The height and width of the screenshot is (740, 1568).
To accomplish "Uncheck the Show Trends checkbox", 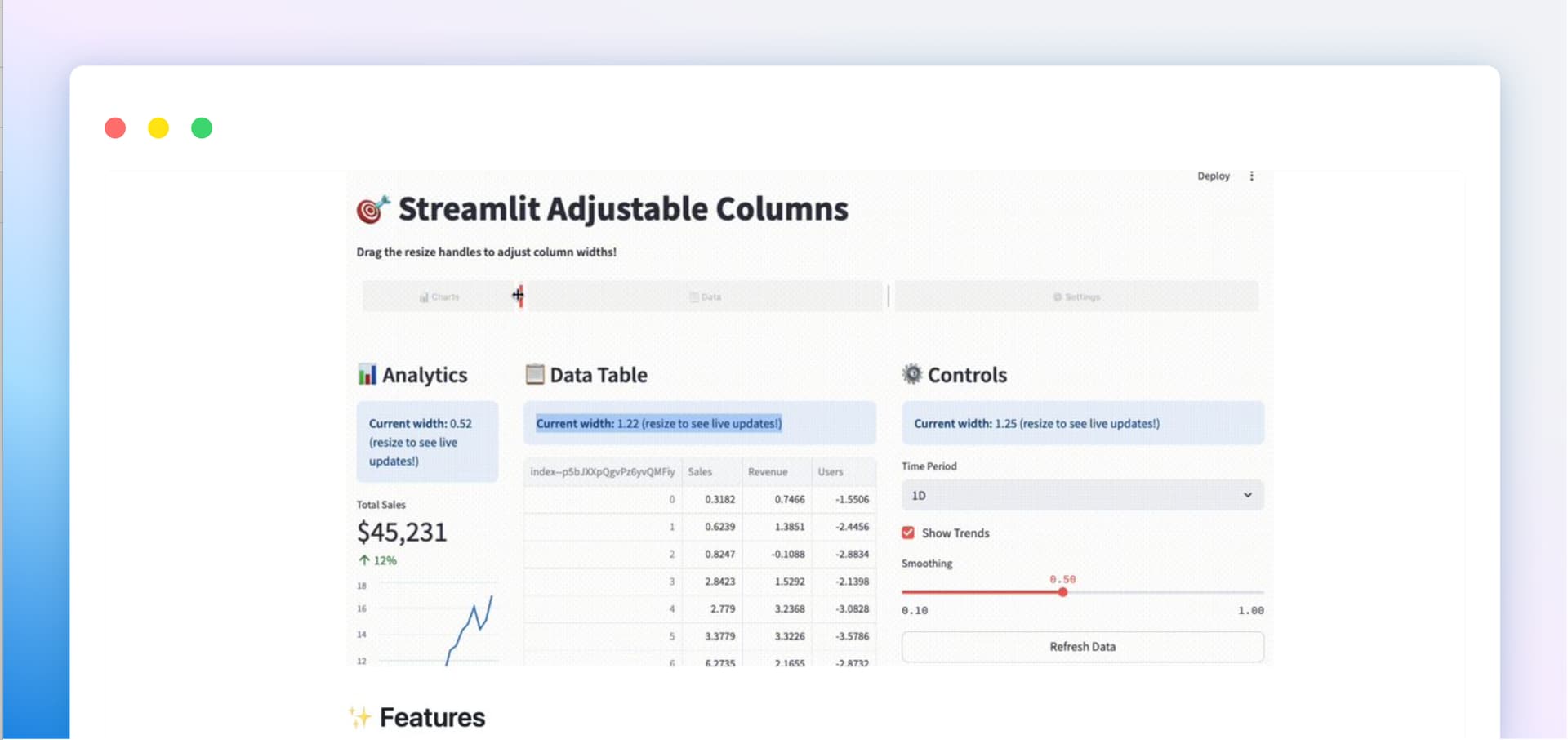I will click(x=908, y=533).
